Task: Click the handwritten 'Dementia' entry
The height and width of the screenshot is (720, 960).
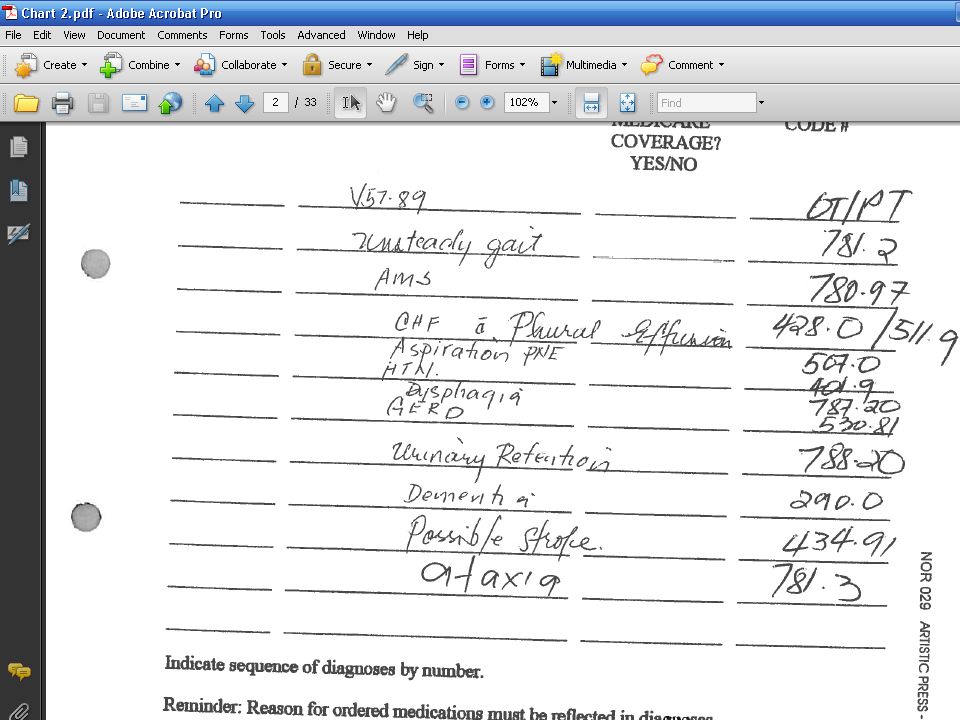Action: (x=470, y=495)
